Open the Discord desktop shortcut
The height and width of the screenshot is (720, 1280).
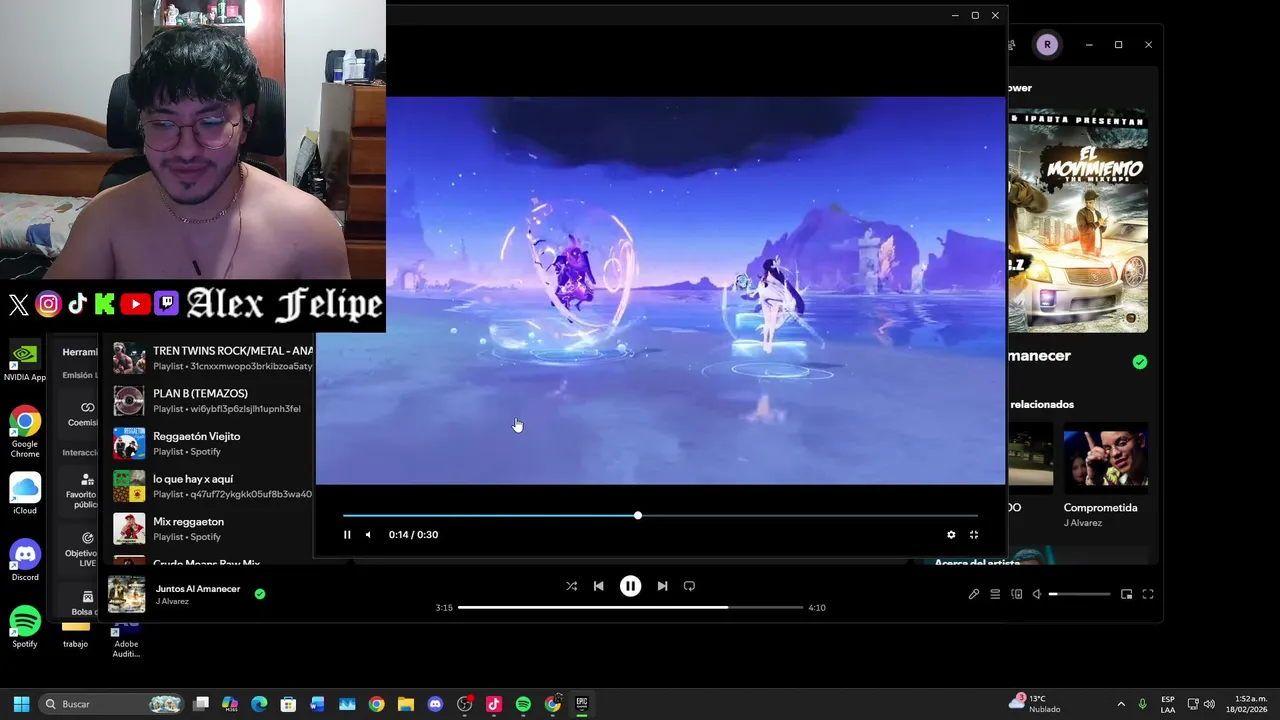25,561
